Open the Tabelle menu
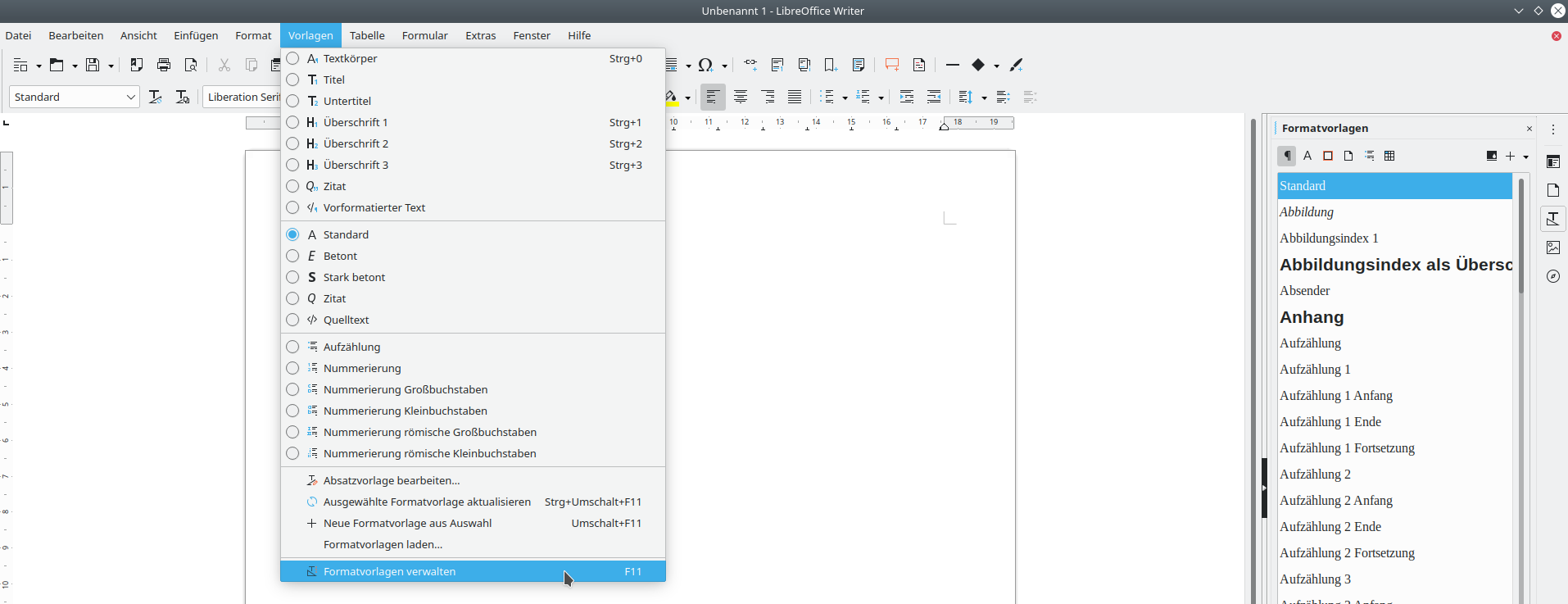This screenshot has height=604, width=1568. coord(367,35)
